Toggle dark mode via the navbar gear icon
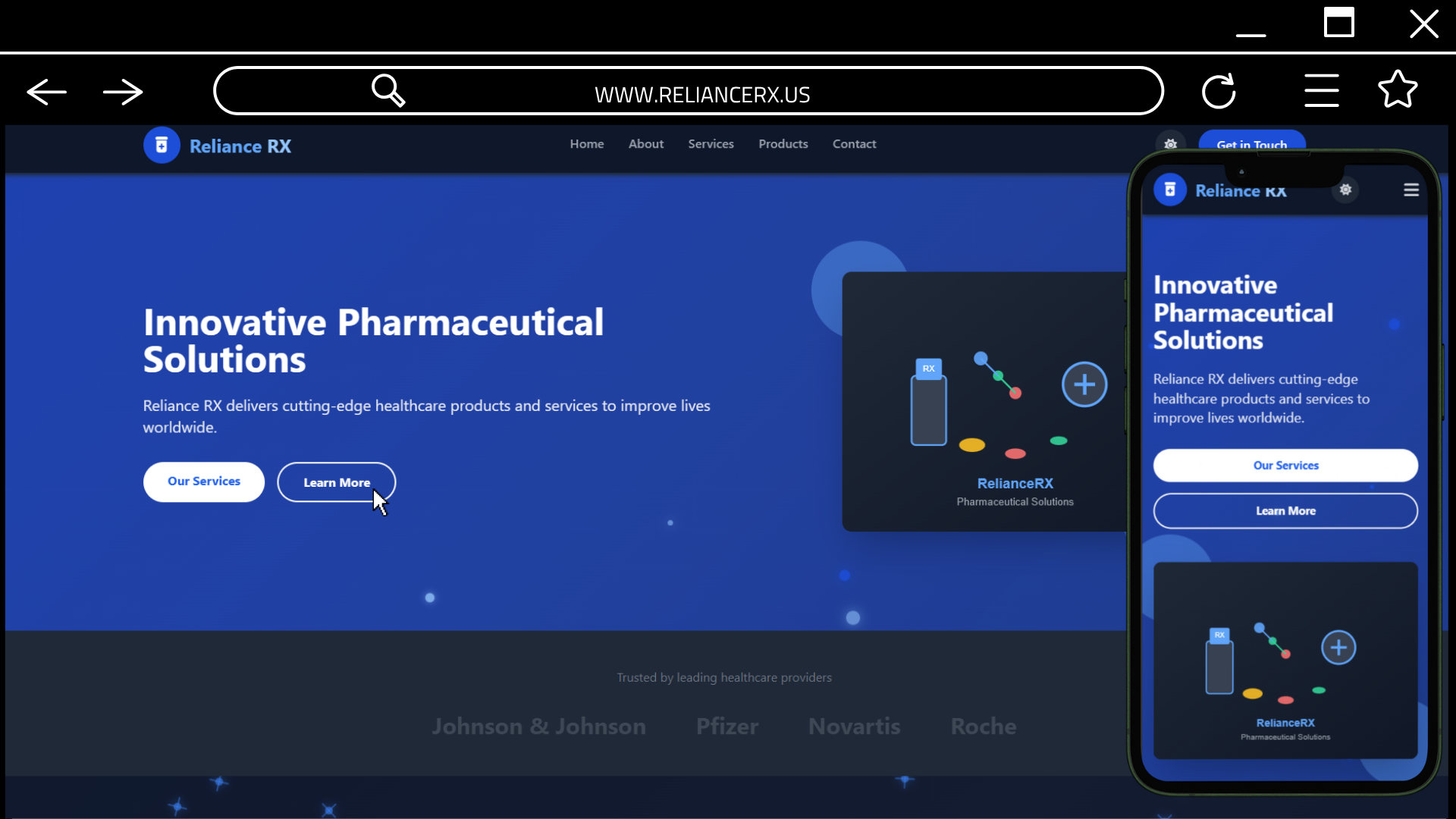The height and width of the screenshot is (819, 1456). pyautogui.click(x=1170, y=144)
